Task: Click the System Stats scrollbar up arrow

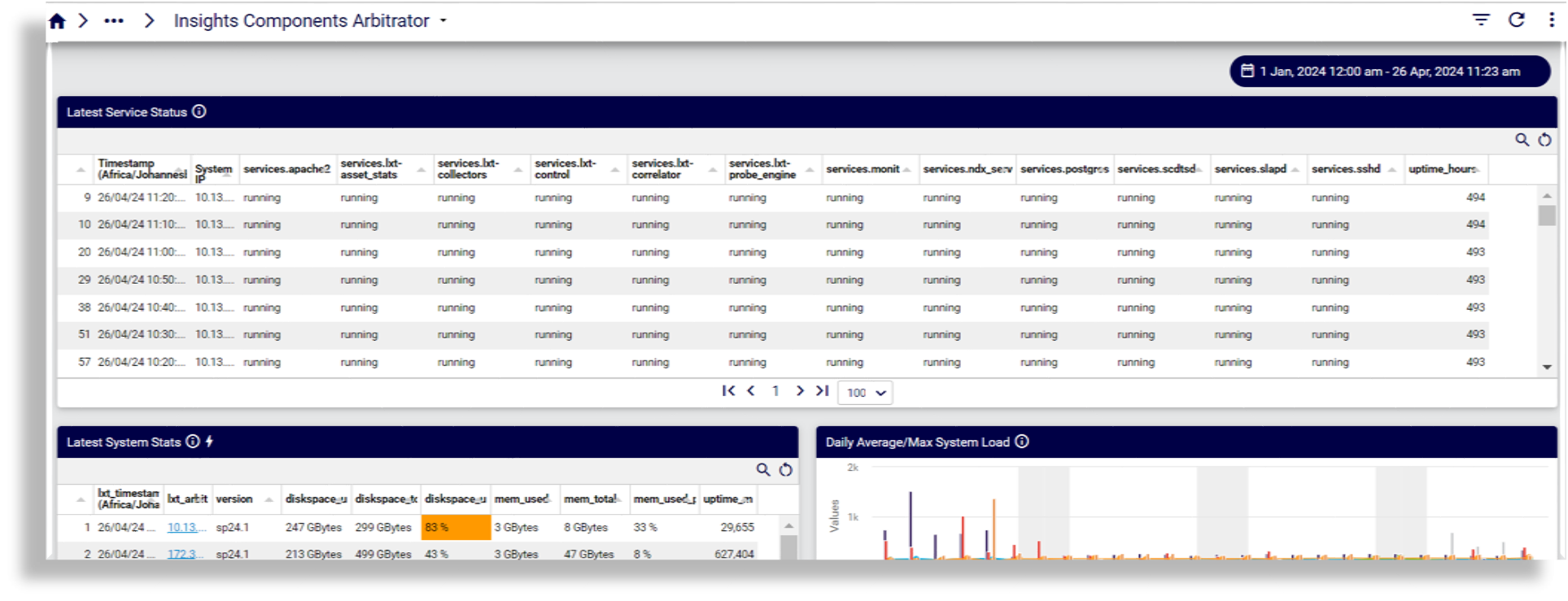Action: click(788, 526)
